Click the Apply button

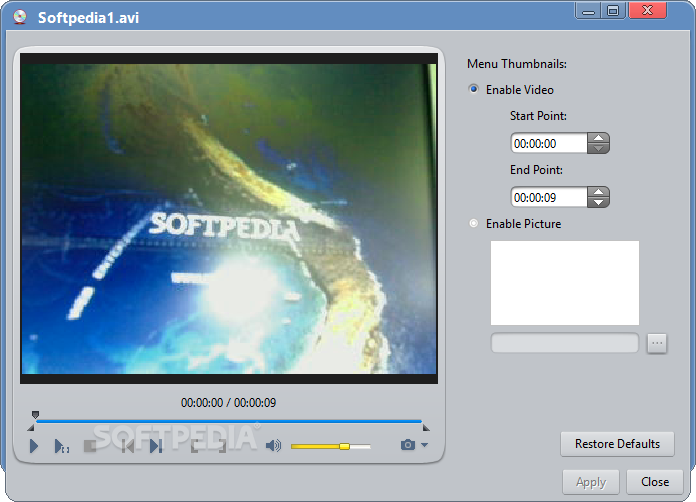point(591,482)
